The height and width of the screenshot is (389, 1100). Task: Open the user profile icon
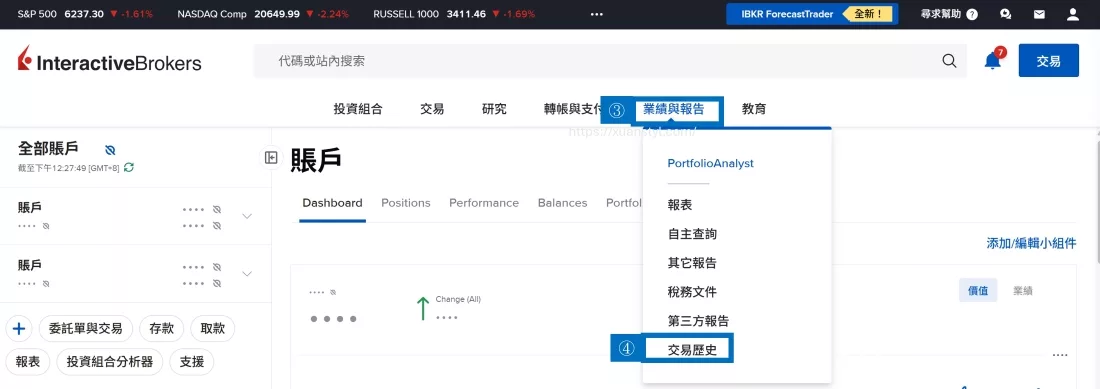[1072, 14]
